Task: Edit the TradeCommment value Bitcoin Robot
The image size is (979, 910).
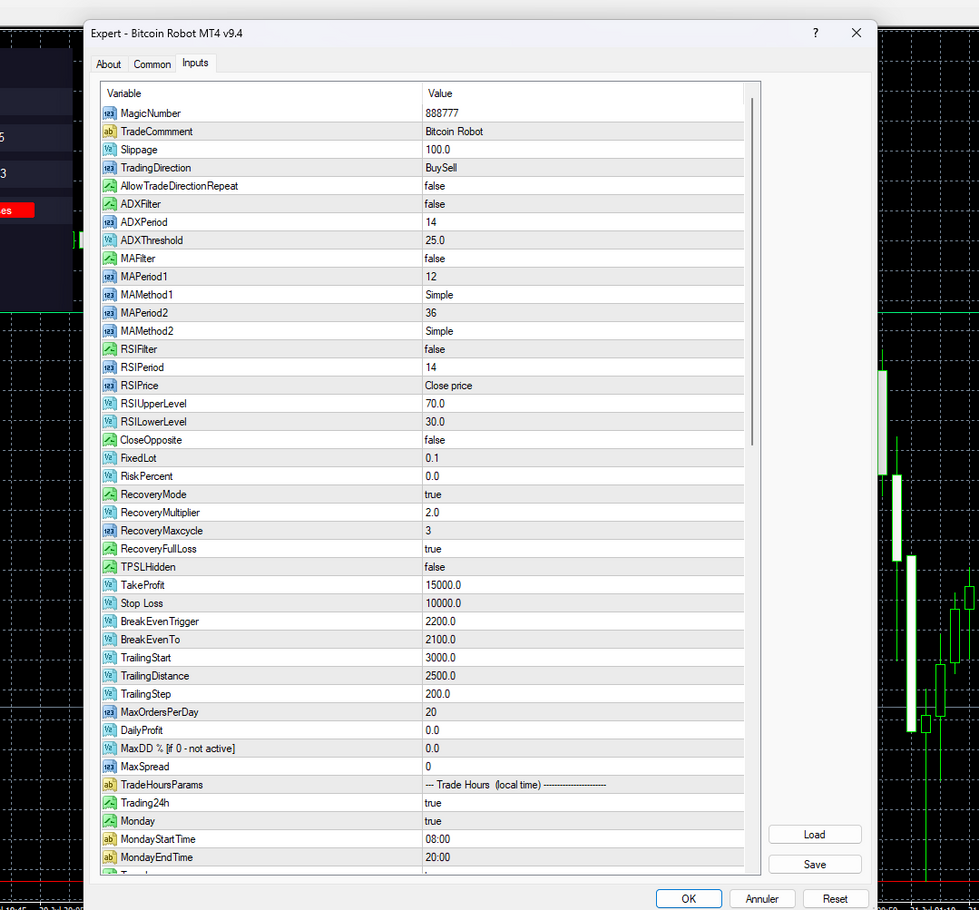Action: [583, 132]
